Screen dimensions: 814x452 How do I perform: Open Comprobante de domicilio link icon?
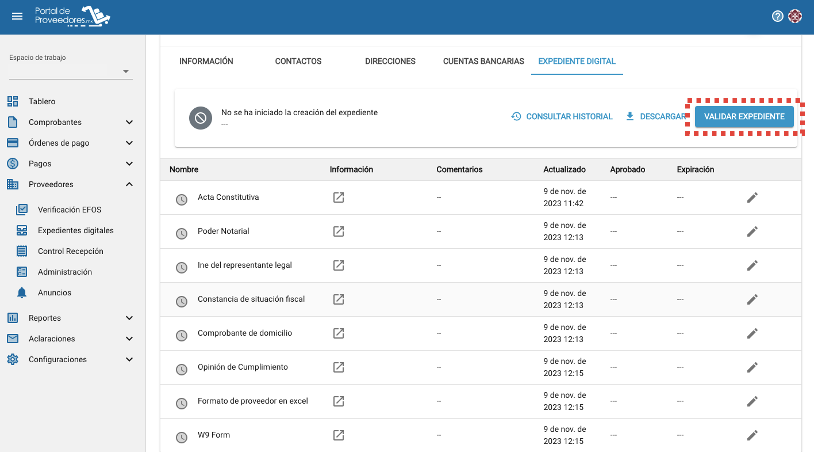(x=338, y=333)
